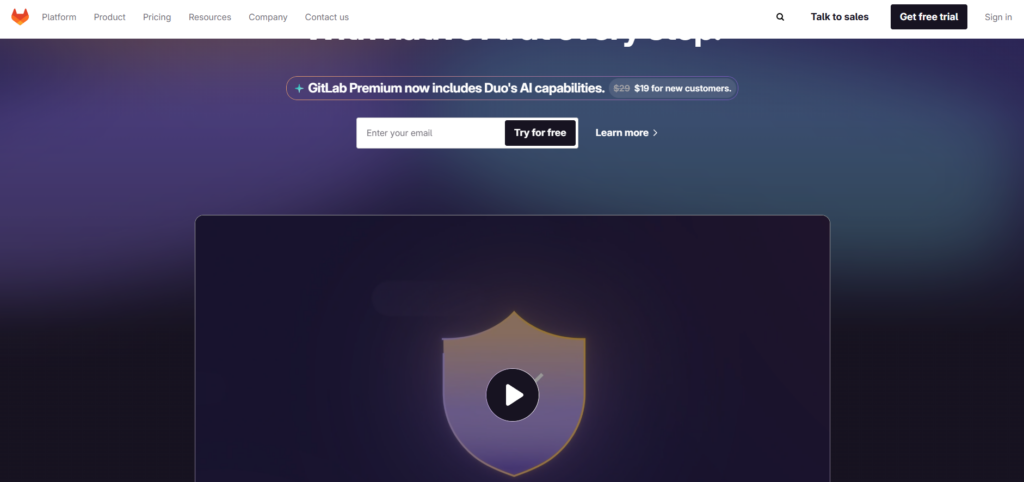The height and width of the screenshot is (482, 1024).
Task: Open the search magnifier icon
Action: point(780,17)
